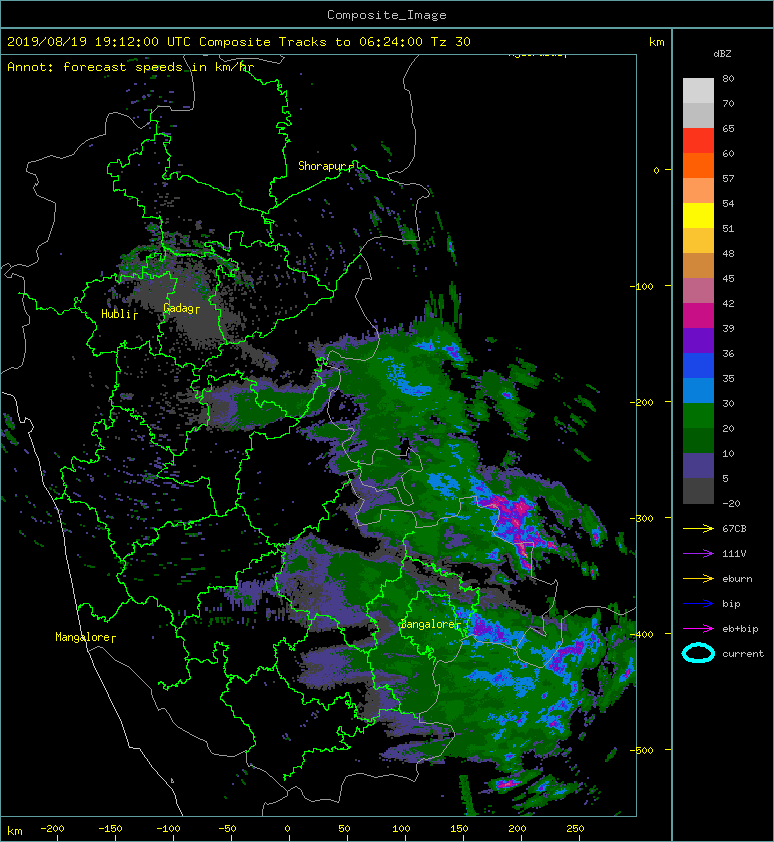Click the current legend text
The height and width of the screenshot is (842, 774).
point(743,654)
